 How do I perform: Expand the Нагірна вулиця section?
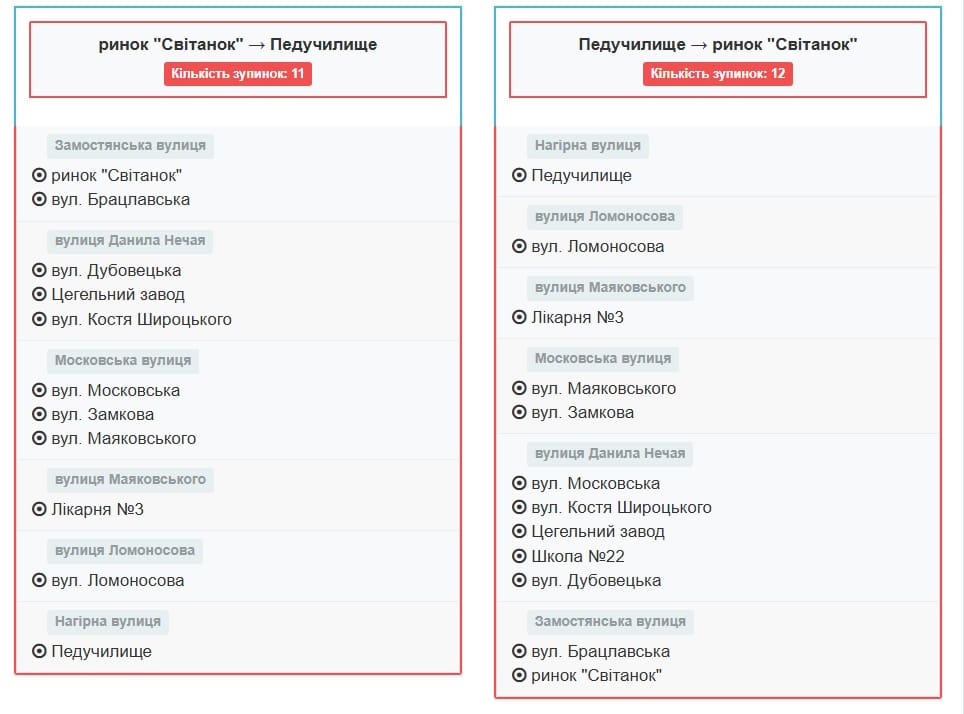point(108,620)
